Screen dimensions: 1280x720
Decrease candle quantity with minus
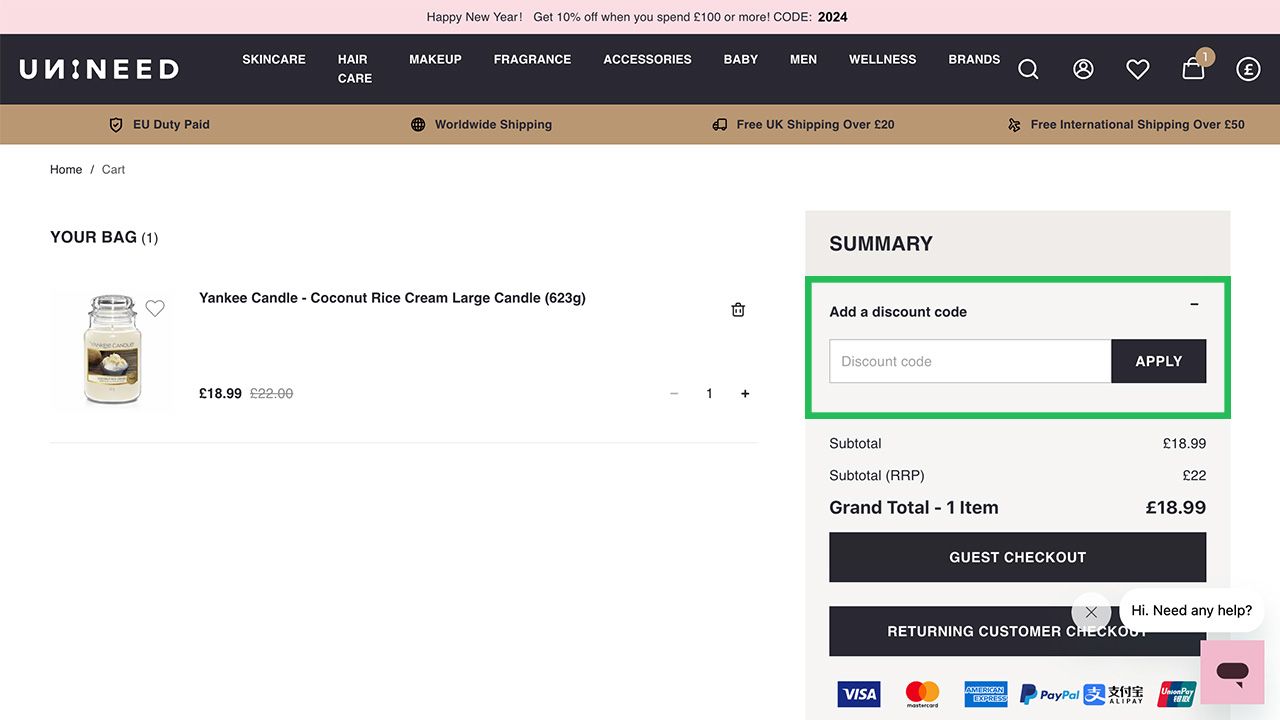pos(674,394)
